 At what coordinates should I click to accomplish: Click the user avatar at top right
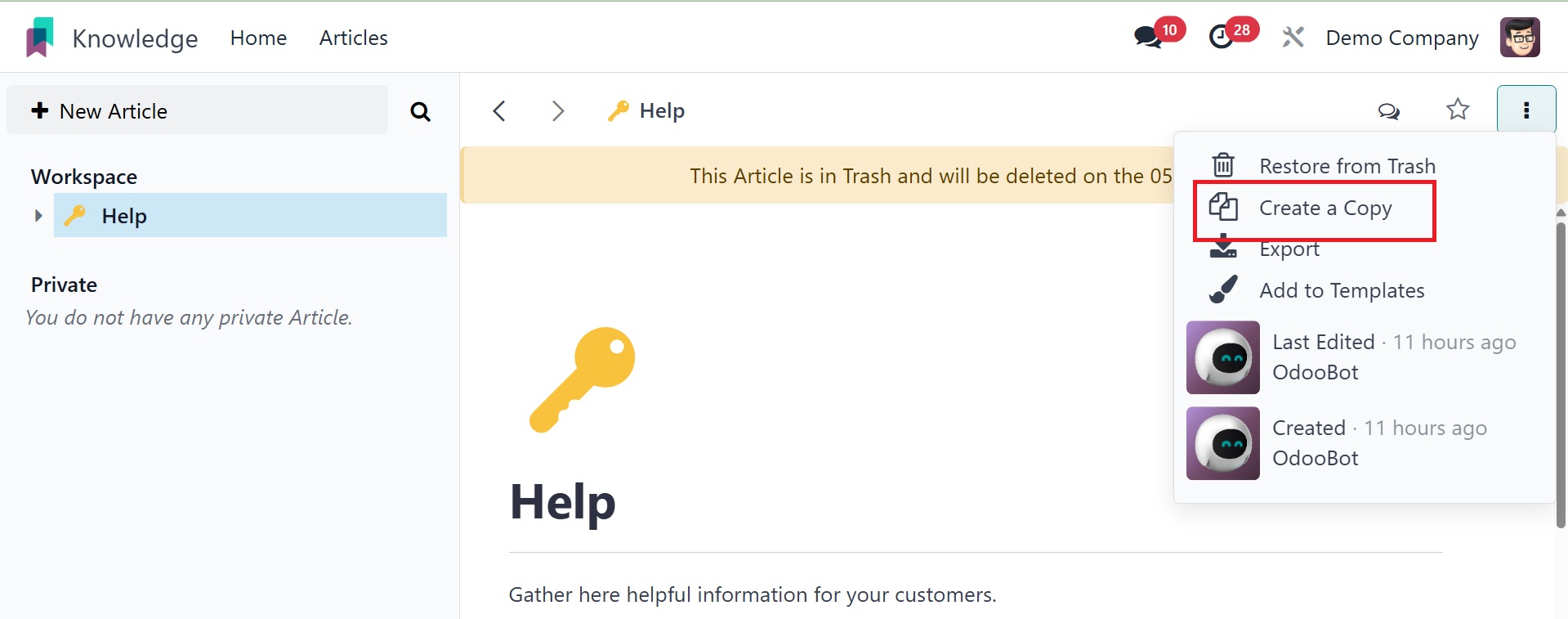coord(1520,38)
